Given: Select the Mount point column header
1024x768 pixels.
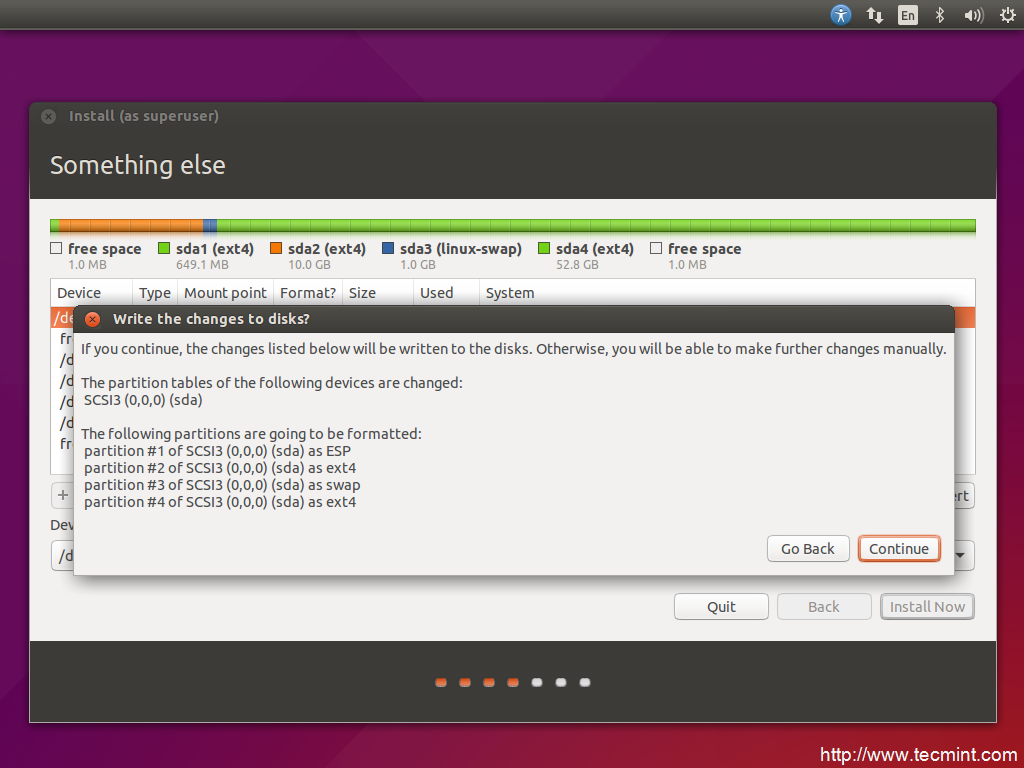Looking at the screenshot, I should pyautogui.click(x=225, y=293).
